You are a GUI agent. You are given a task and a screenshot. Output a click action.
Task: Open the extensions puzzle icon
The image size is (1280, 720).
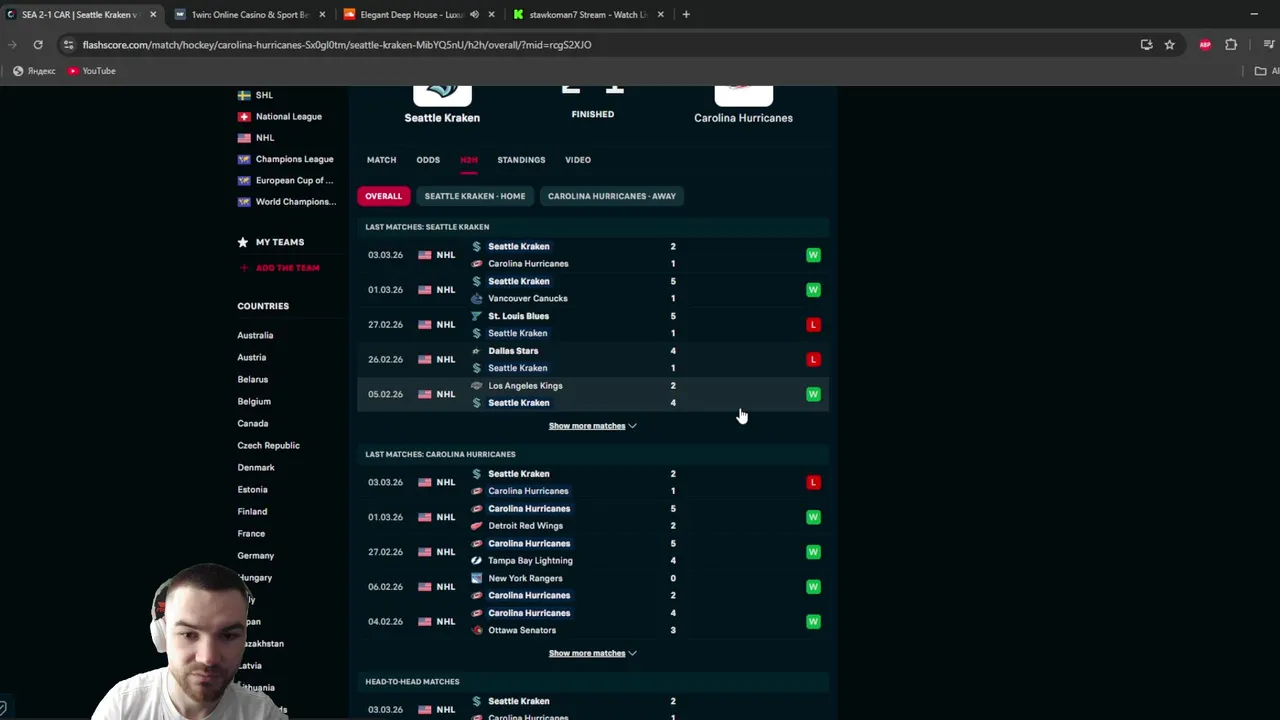click(1231, 44)
